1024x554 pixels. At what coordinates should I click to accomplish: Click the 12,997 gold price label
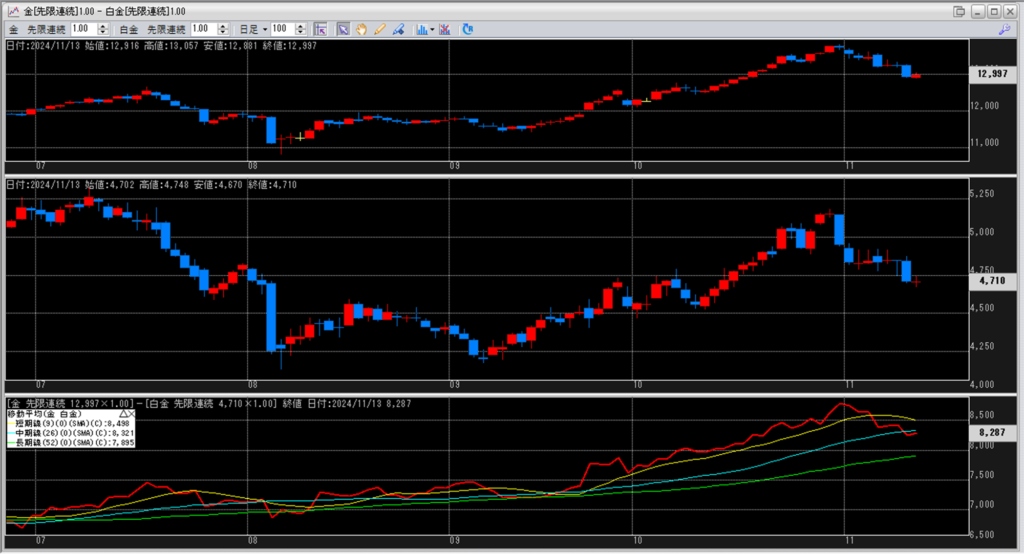[x=993, y=74]
